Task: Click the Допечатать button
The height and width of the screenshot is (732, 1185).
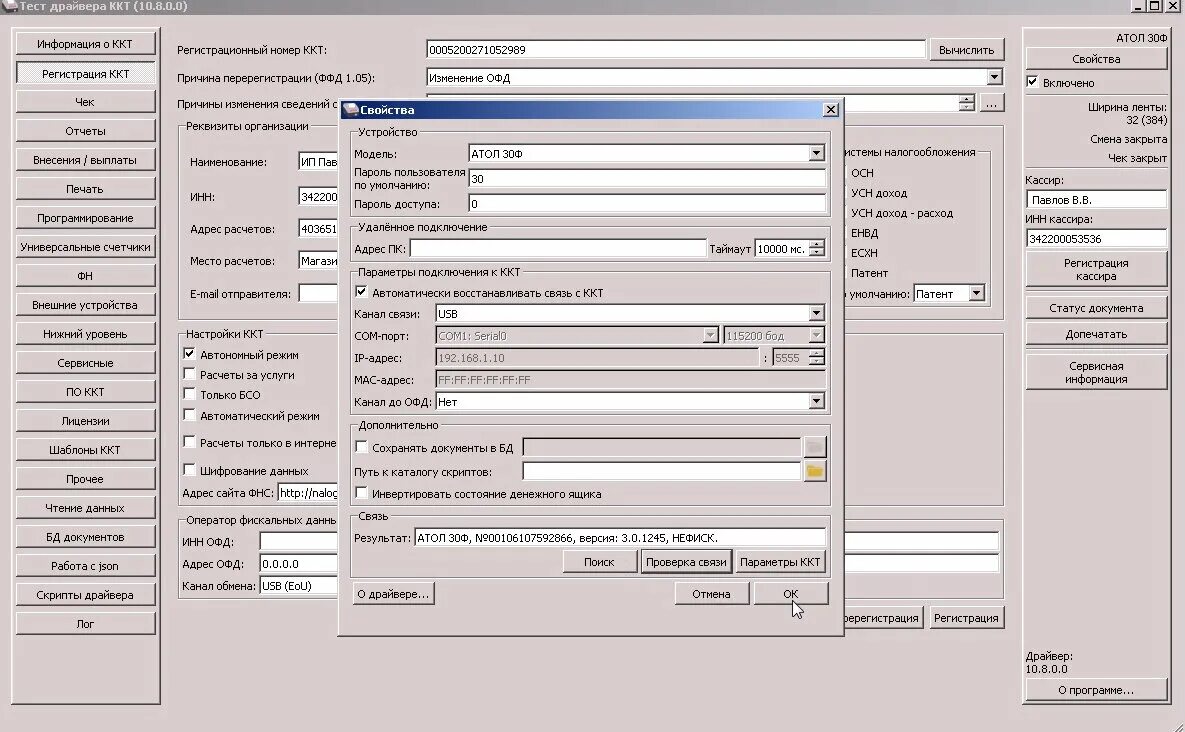Action: click(1096, 334)
